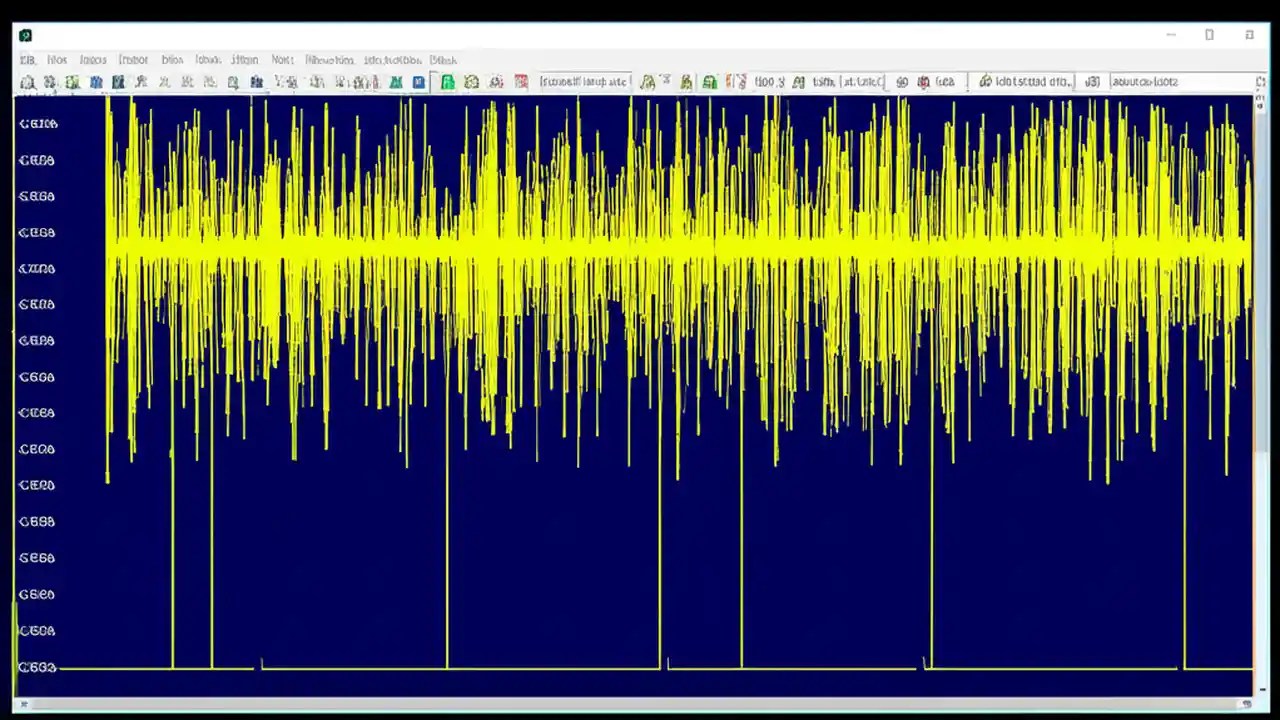Toggle the highlighted green mode button on toolbar
Viewport: 1280px width, 720px height.
click(447, 82)
